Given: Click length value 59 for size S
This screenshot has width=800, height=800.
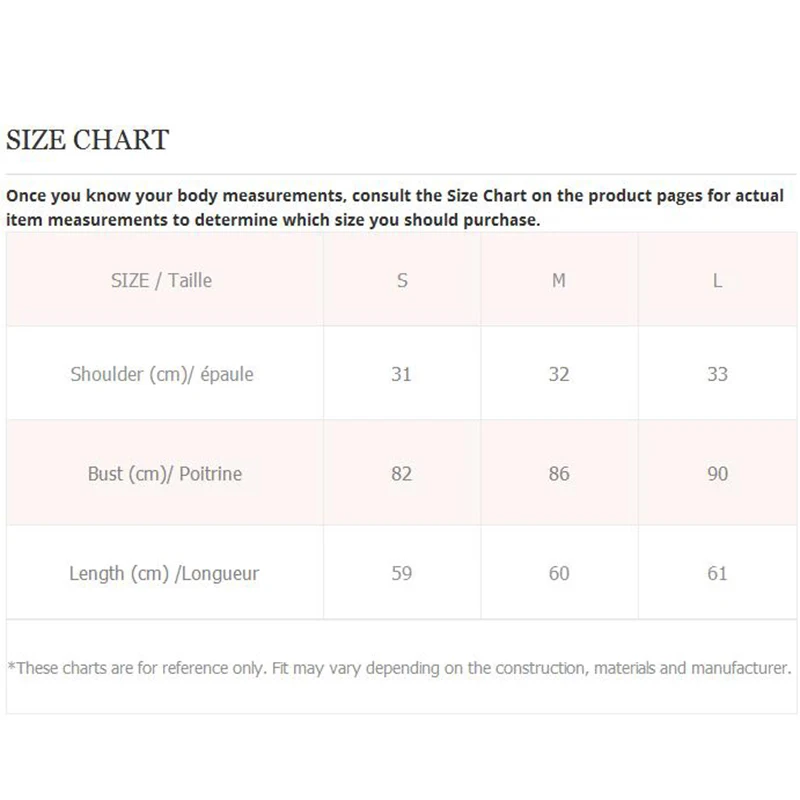Looking at the screenshot, I should coord(402,573).
